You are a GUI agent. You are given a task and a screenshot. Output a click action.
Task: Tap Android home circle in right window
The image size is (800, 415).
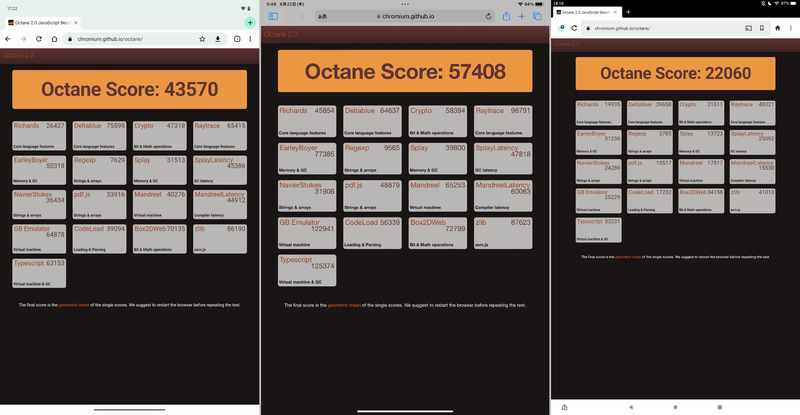(x=675, y=407)
